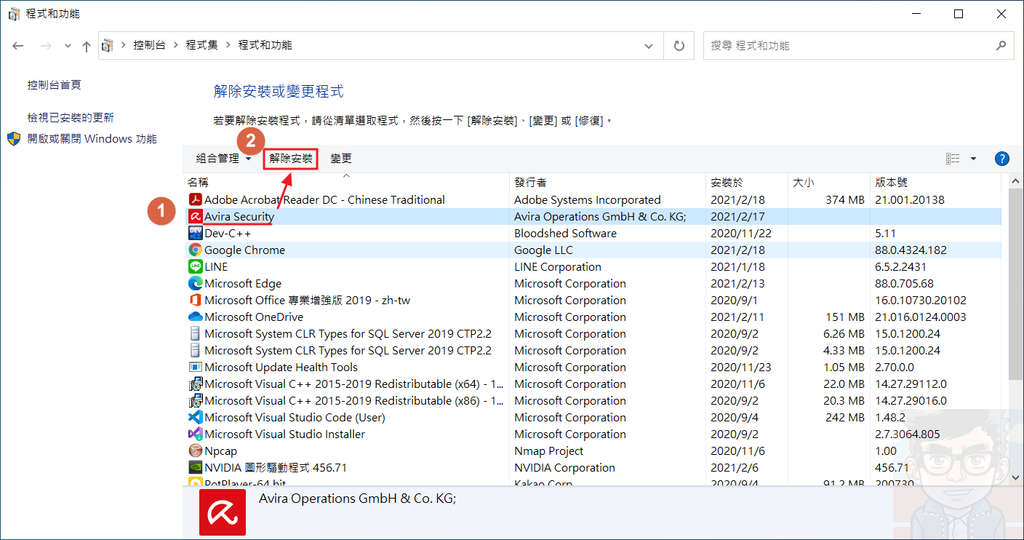Select the Avira Security row text
The width and height of the screenshot is (1024, 540).
tap(239, 217)
